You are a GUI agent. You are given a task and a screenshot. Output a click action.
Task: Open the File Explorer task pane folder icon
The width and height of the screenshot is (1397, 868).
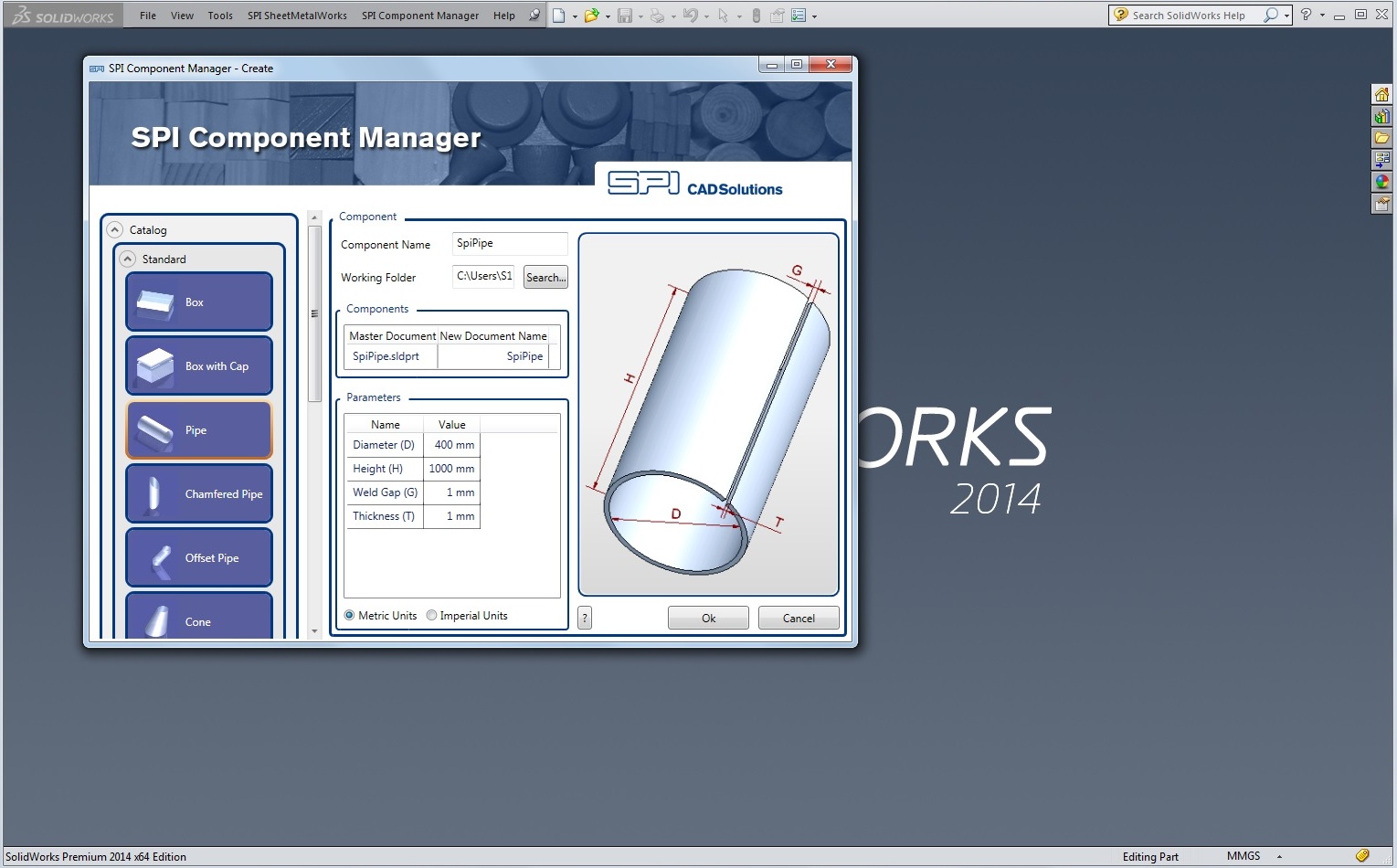click(1381, 138)
